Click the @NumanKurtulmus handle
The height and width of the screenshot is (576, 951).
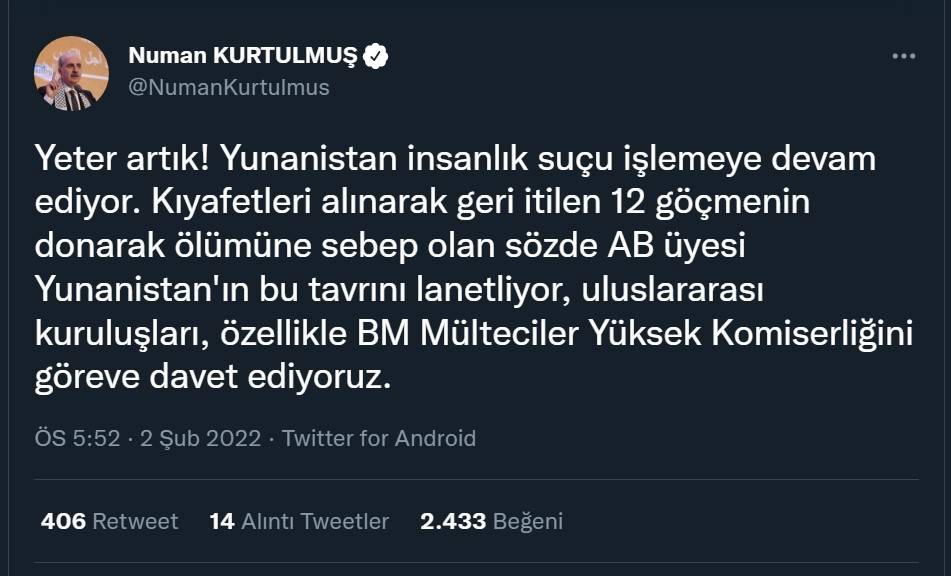tap(229, 87)
